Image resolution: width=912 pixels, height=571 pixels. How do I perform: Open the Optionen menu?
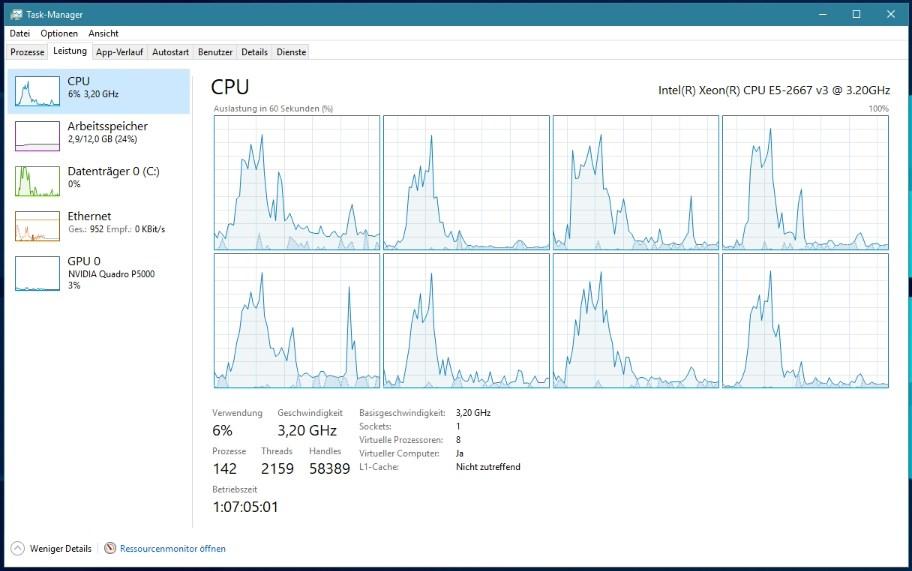click(x=59, y=33)
